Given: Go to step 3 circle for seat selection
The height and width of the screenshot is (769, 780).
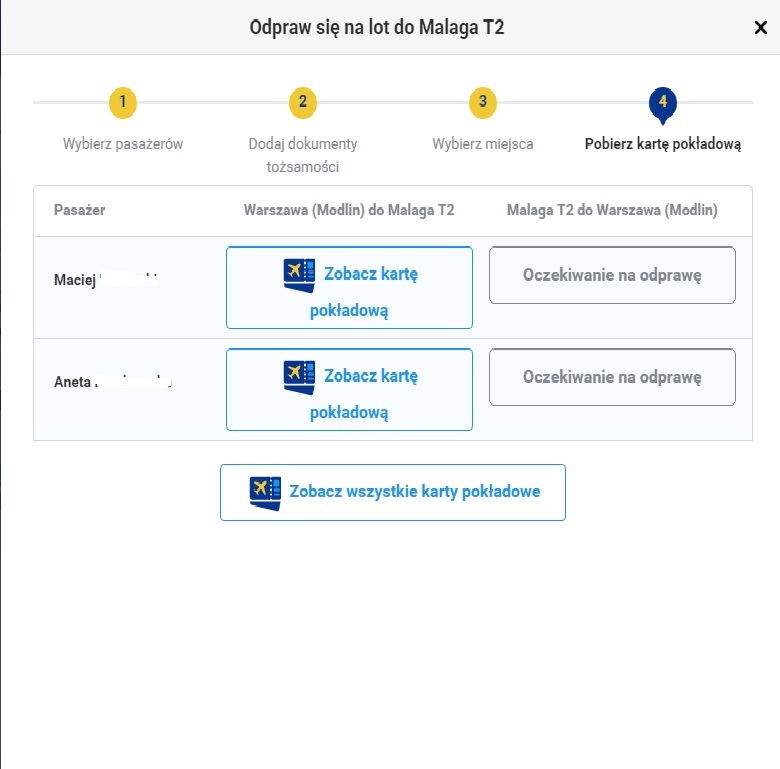Looking at the screenshot, I should (x=483, y=102).
